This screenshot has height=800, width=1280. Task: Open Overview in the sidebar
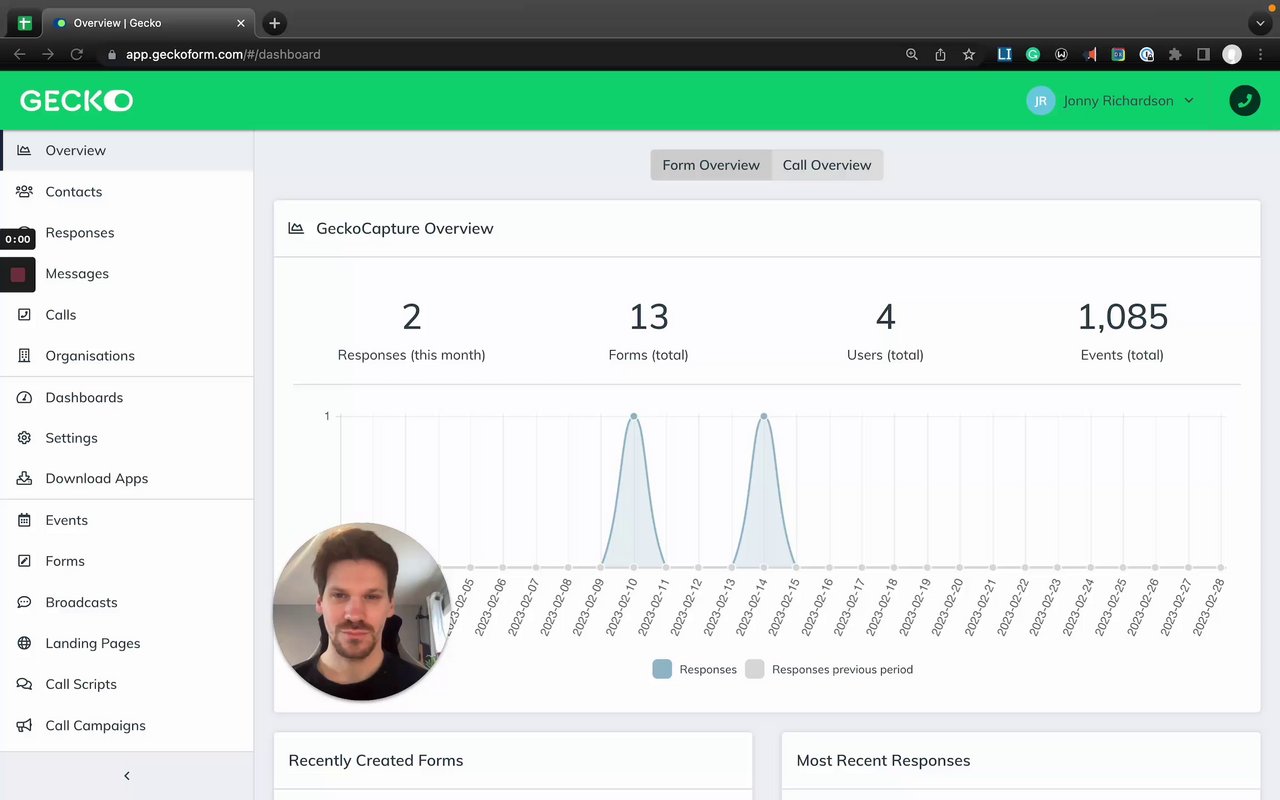click(127, 150)
